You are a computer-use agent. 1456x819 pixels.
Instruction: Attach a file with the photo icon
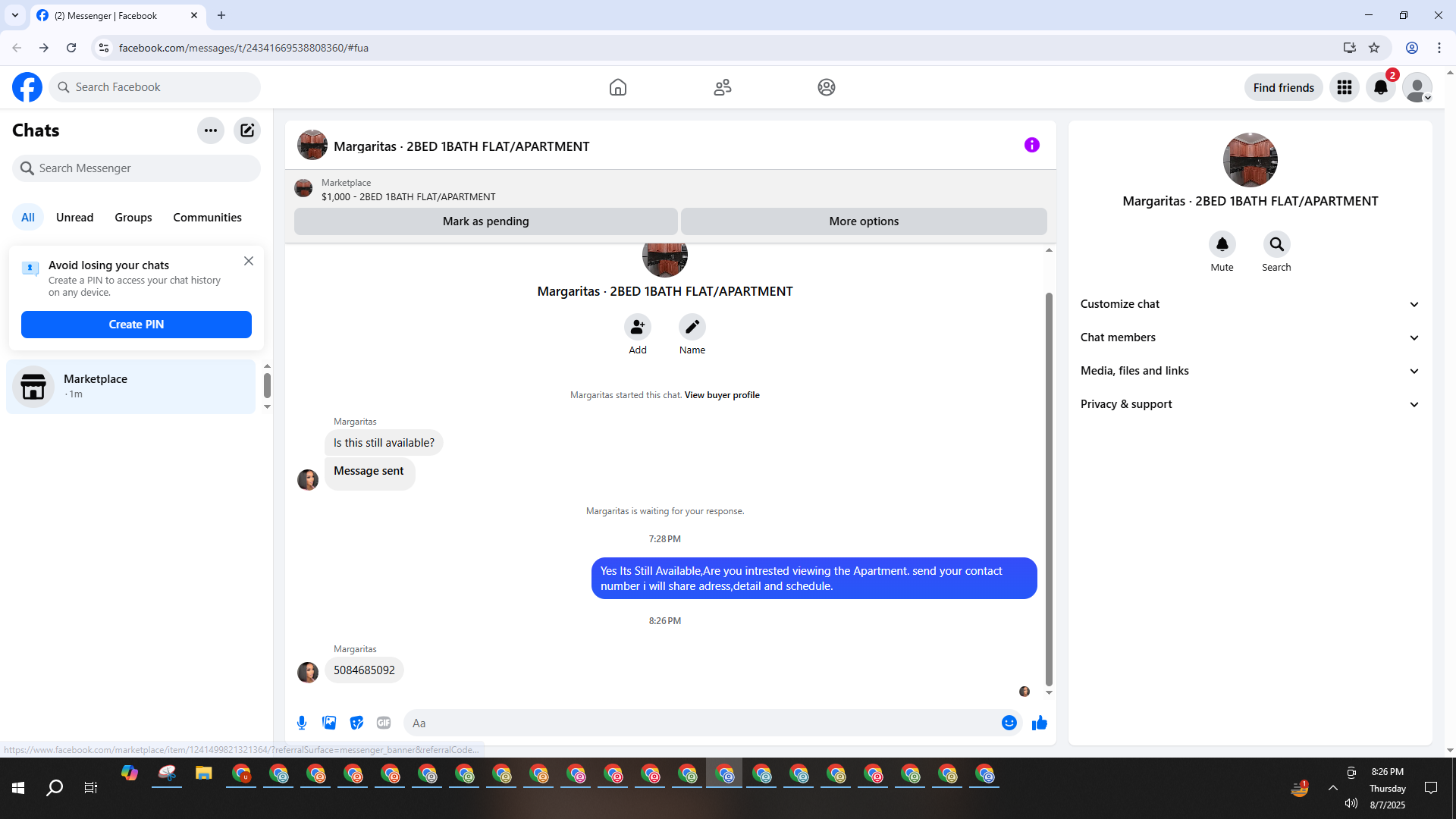click(x=329, y=723)
